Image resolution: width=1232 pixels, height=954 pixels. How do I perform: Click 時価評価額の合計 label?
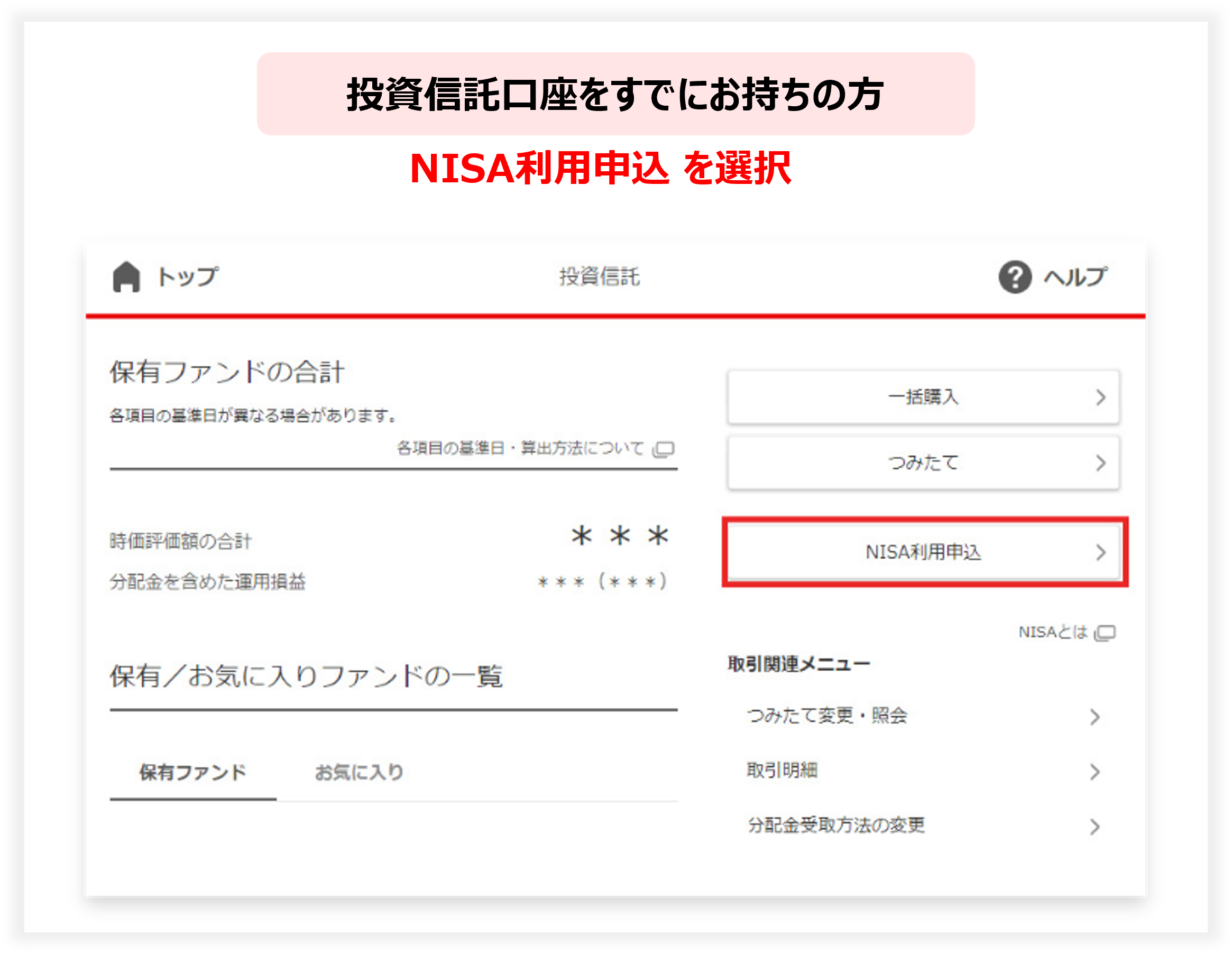coord(180,541)
